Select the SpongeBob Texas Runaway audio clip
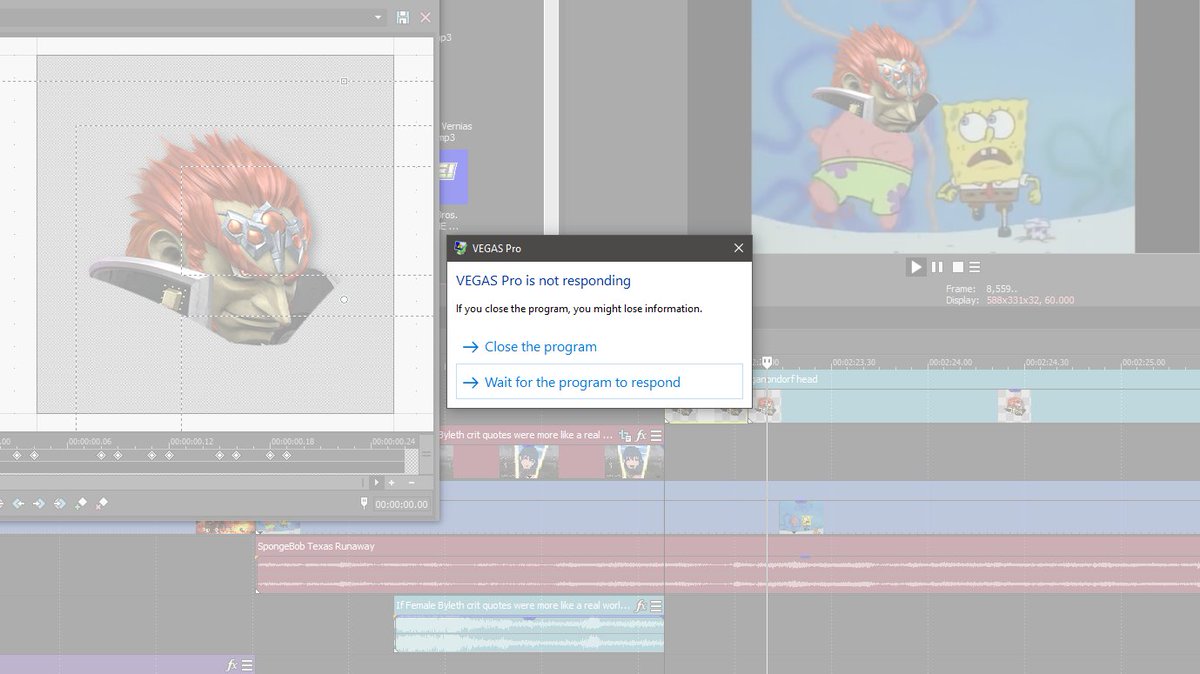This screenshot has height=674, width=1200. point(728,565)
